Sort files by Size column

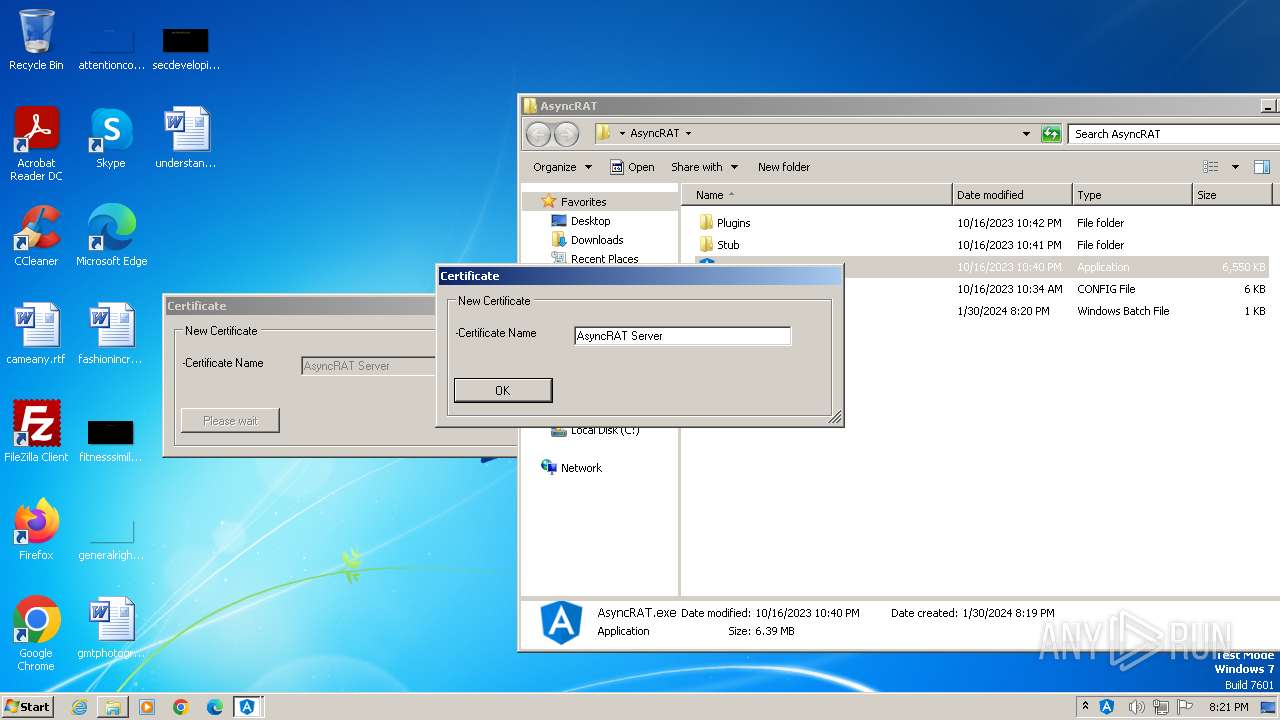tap(1231, 195)
